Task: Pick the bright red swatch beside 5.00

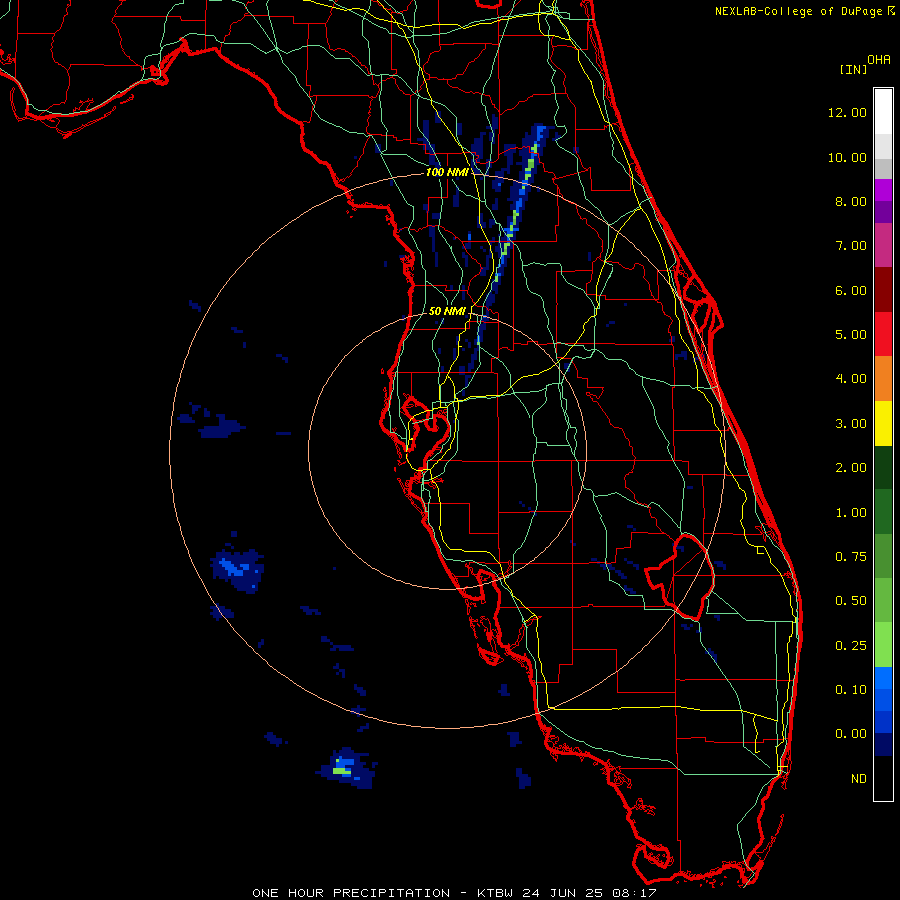Action: [x=883, y=334]
